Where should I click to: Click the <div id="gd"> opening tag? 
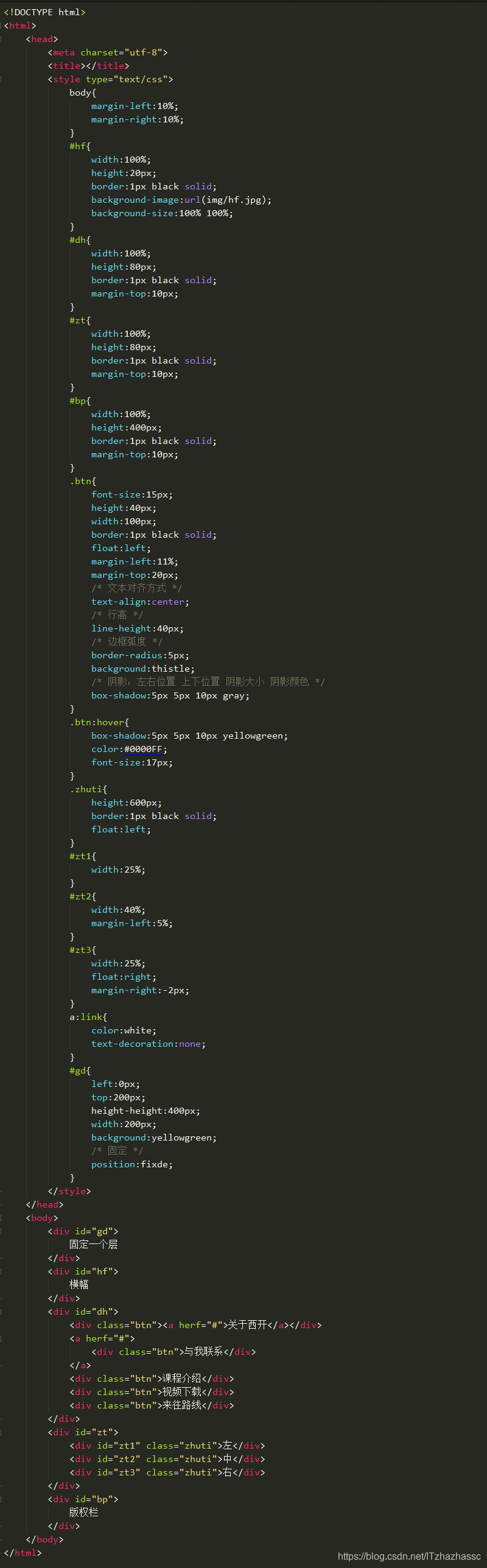[x=83, y=1231]
